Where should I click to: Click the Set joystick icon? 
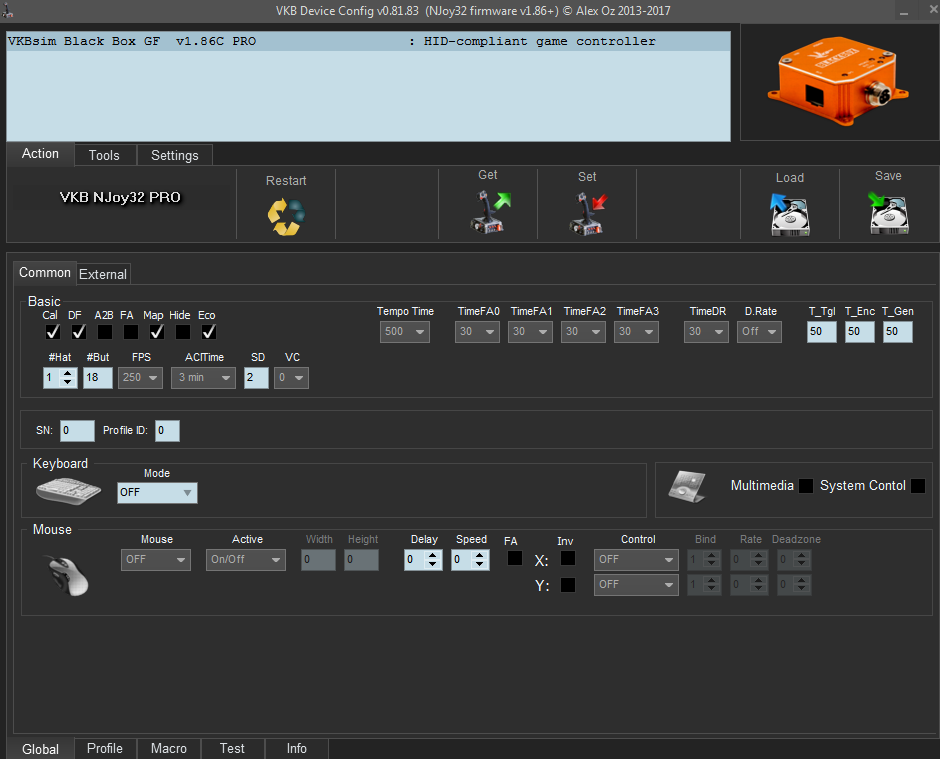click(588, 213)
